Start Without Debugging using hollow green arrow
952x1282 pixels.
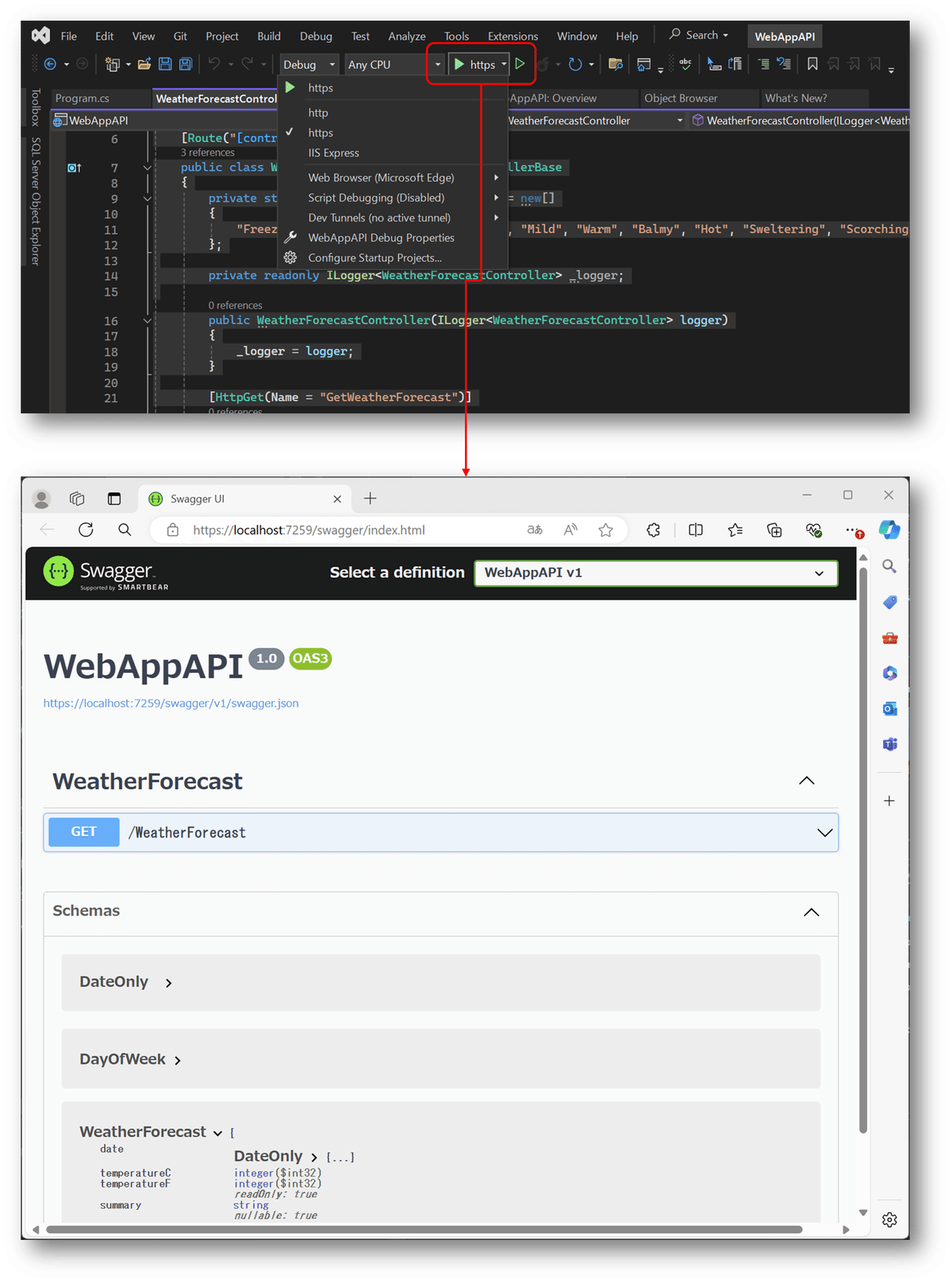pyautogui.click(x=520, y=63)
